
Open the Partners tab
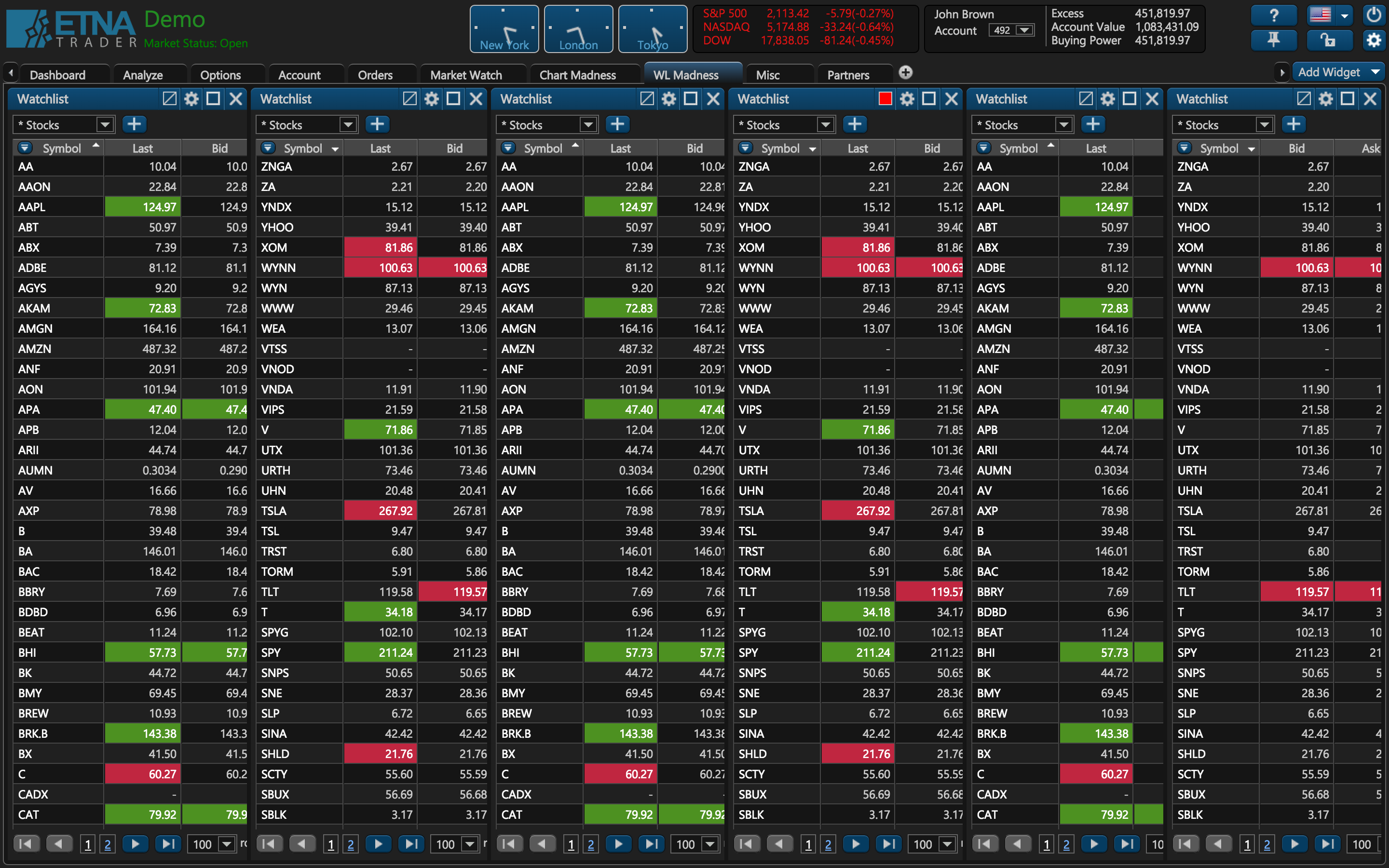(x=848, y=75)
